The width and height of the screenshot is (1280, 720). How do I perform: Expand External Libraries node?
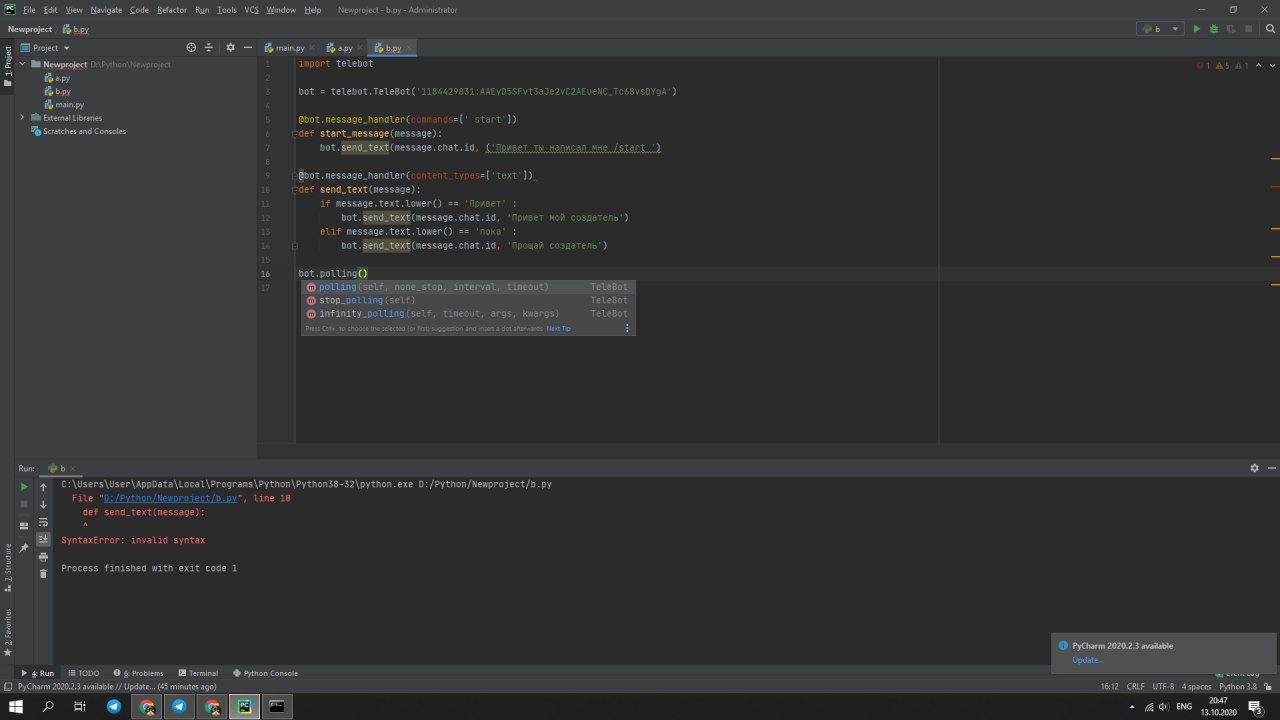[23, 118]
